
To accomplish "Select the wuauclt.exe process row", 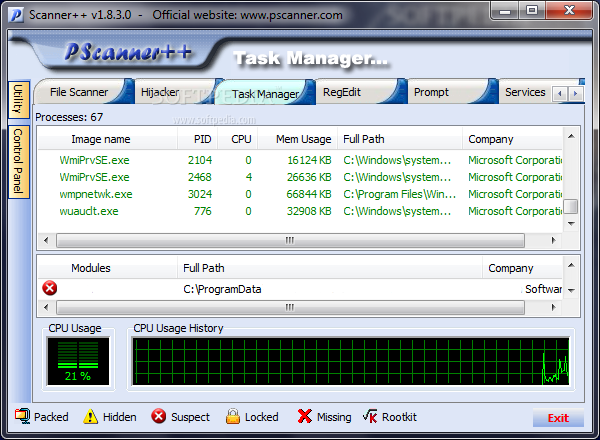I will [300, 211].
